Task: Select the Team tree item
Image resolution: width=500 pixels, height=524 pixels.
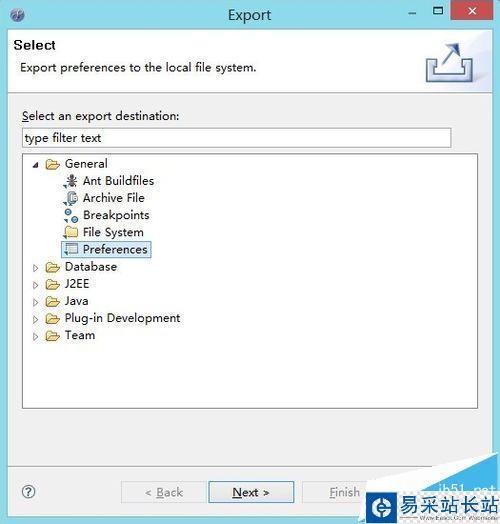Action: 80,335
